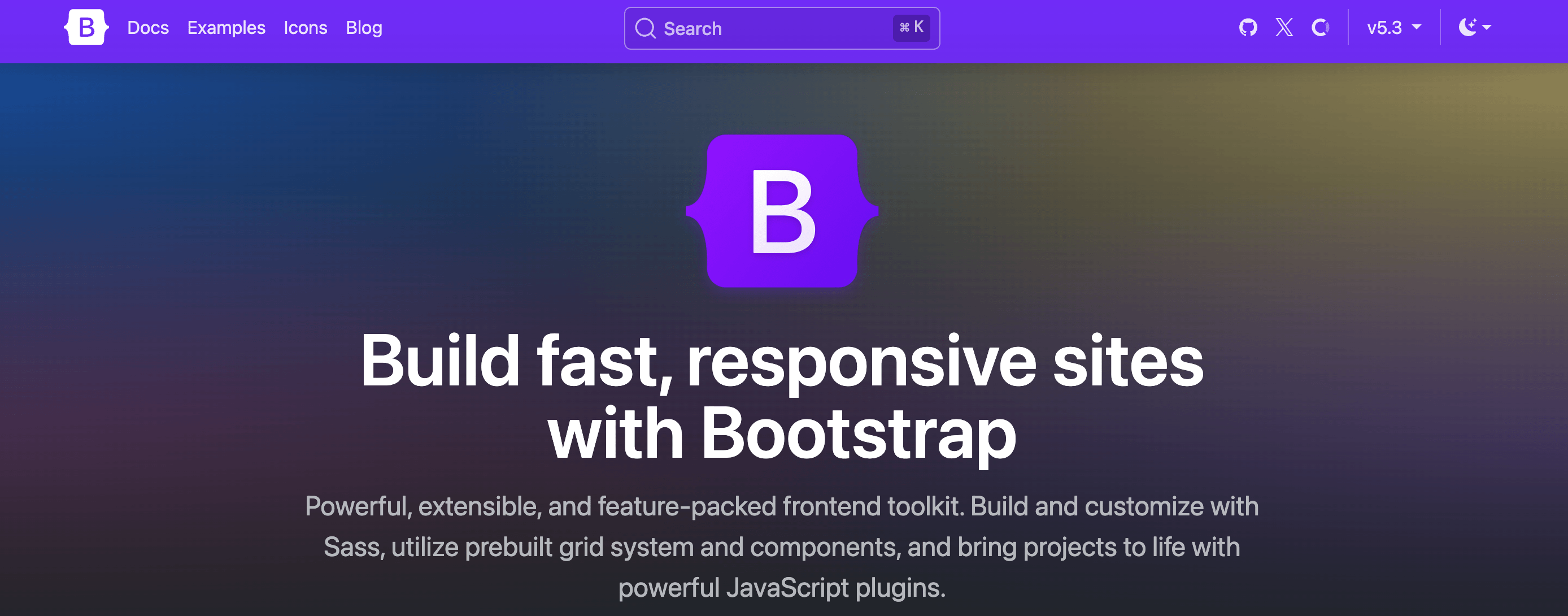The height and width of the screenshot is (616, 1568).
Task: Click the "Powerful, extensible" description paragraph
Action: [782, 506]
